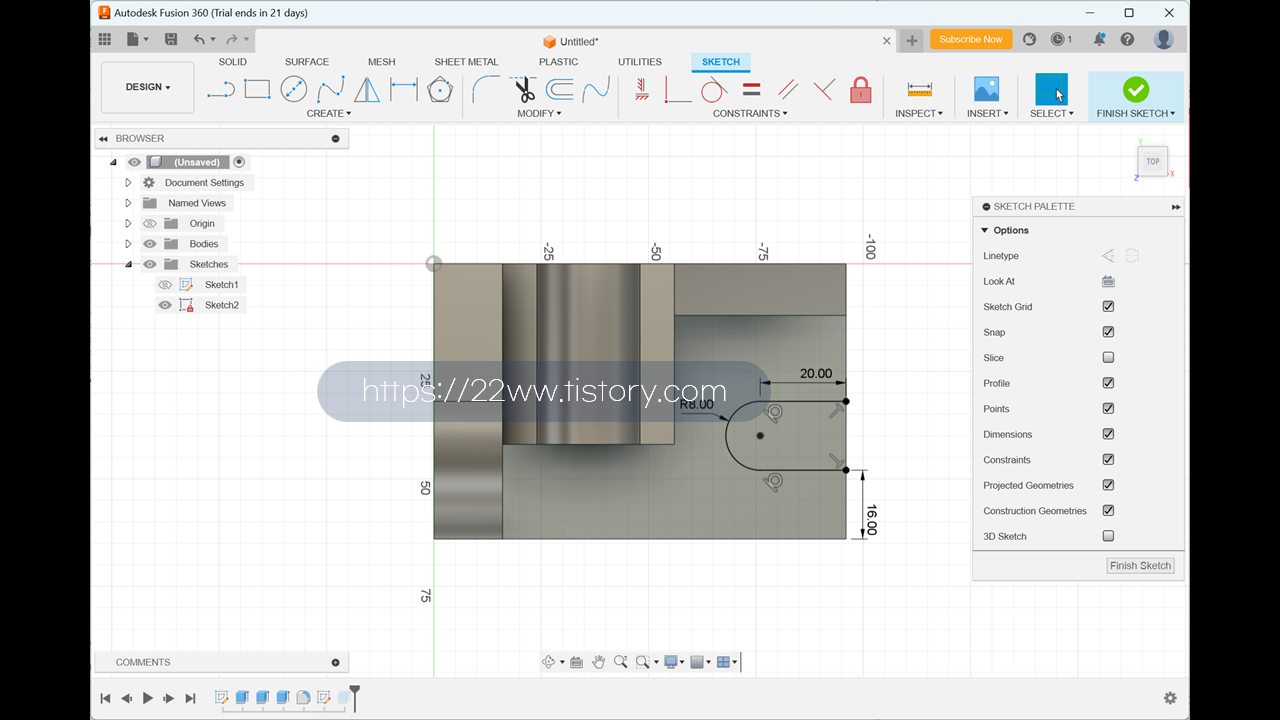Switch to the SHEET METAL tab
The height and width of the screenshot is (720, 1280).
click(466, 62)
